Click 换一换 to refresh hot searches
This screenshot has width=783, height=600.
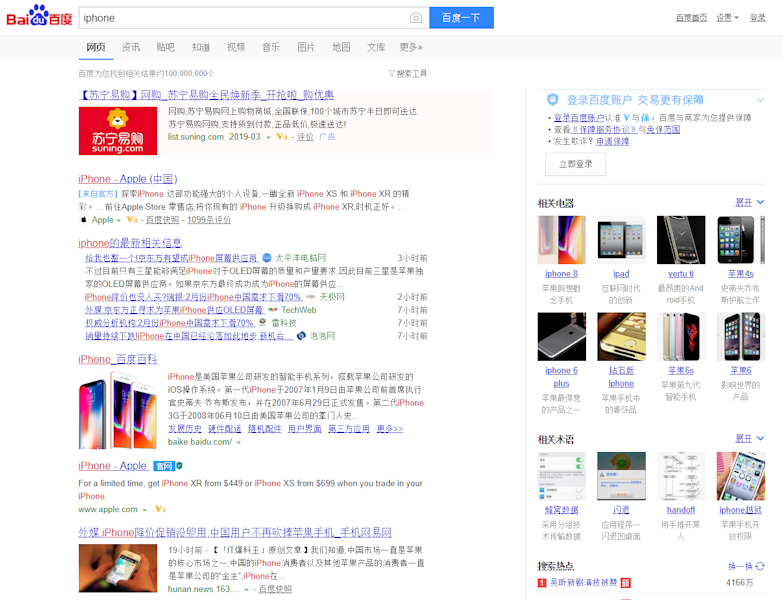(740, 566)
